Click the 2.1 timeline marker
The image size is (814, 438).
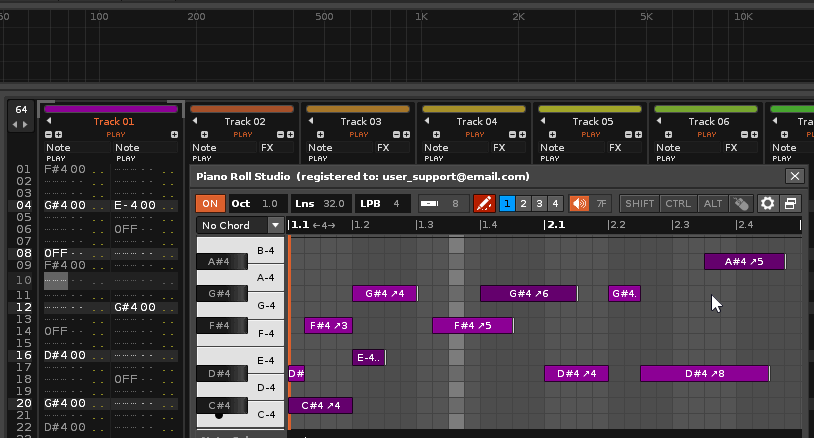pos(555,225)
